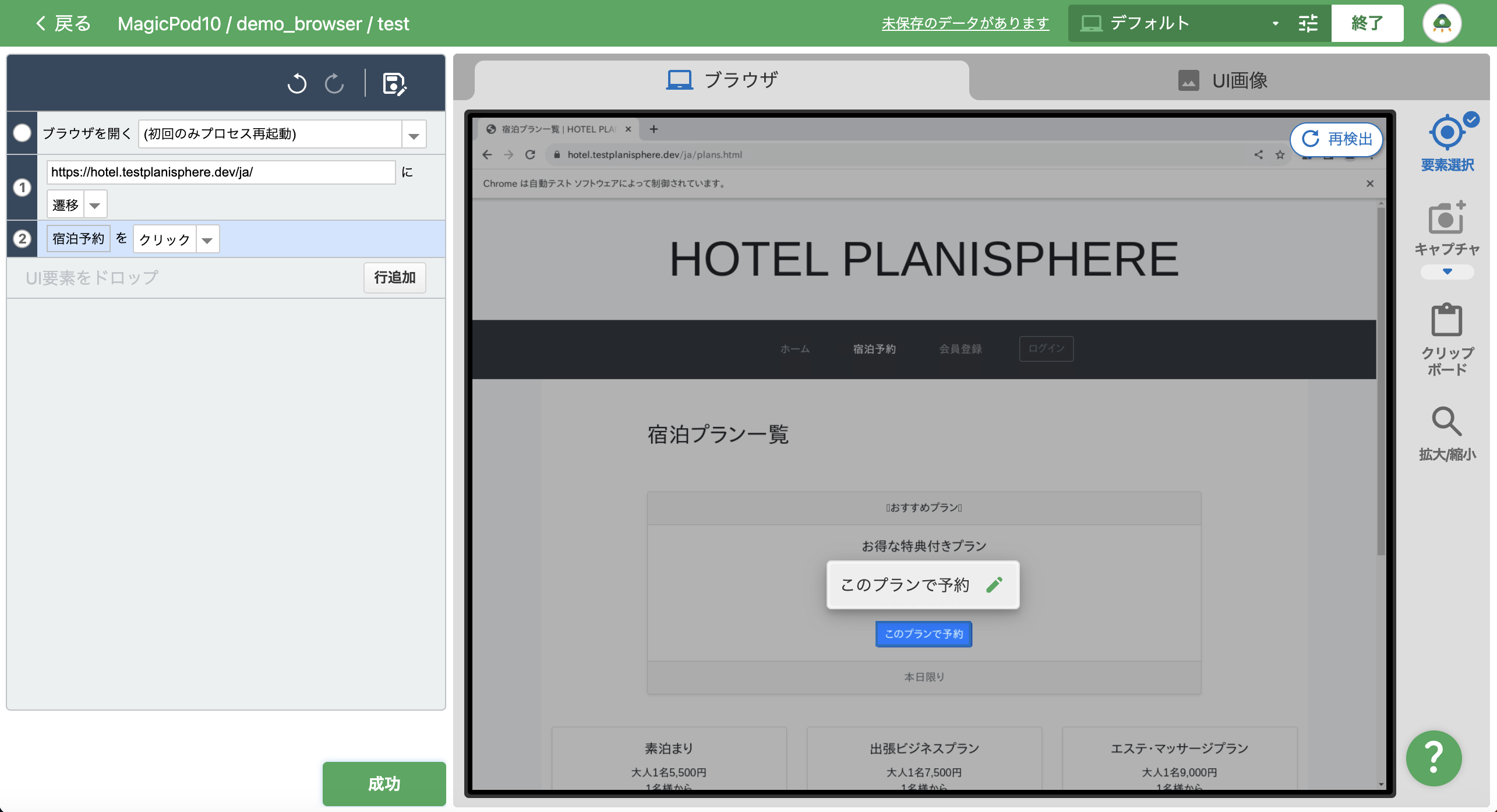This screenshot has width=1497, height=812.
Task: Click the save test case icon
Action: click(x=394, y=84)
